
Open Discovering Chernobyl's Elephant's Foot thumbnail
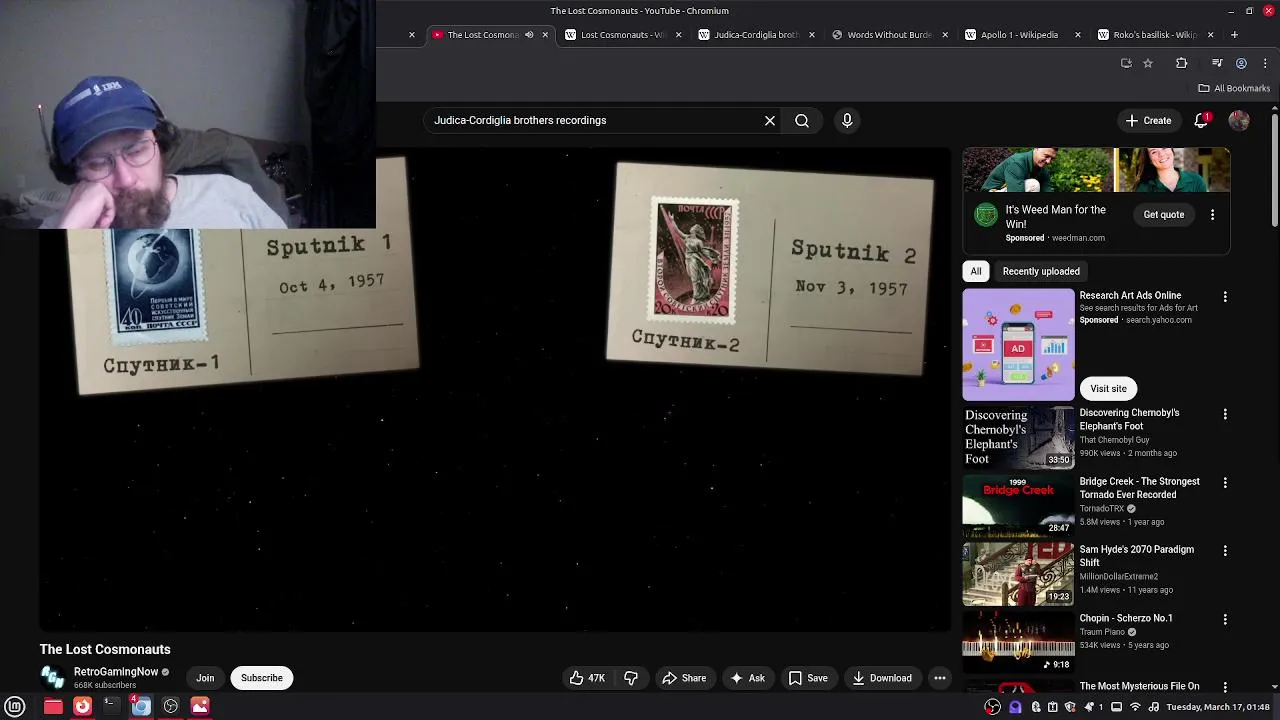pos(1018,437)
